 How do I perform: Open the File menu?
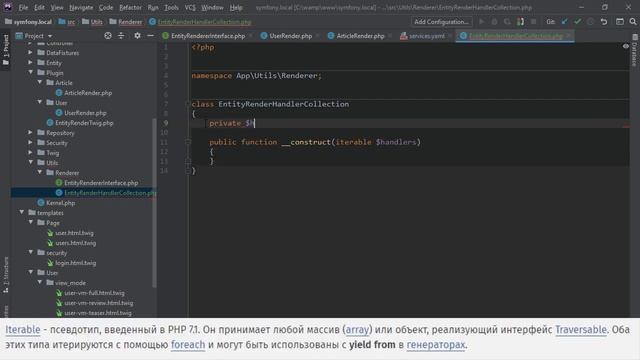pyautogui.click(x=23, y=7)
